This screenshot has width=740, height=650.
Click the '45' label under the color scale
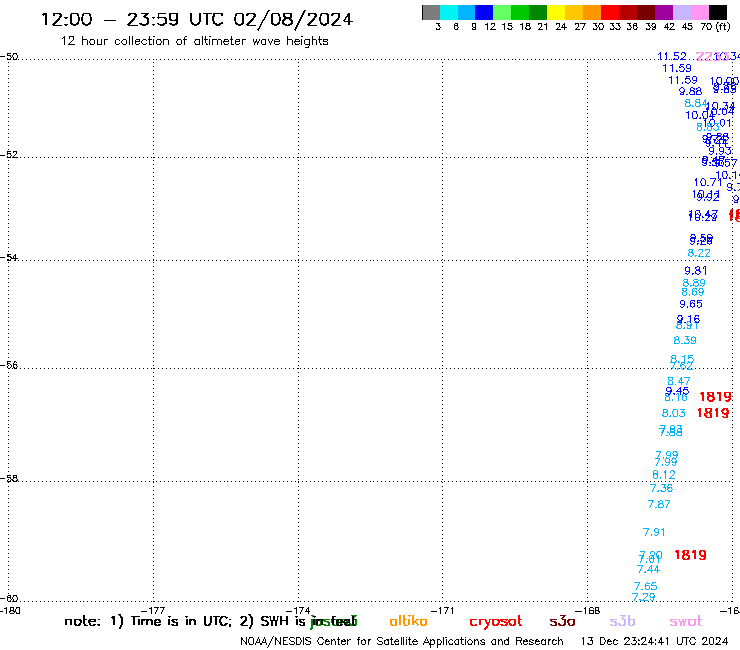coord(687,26)
